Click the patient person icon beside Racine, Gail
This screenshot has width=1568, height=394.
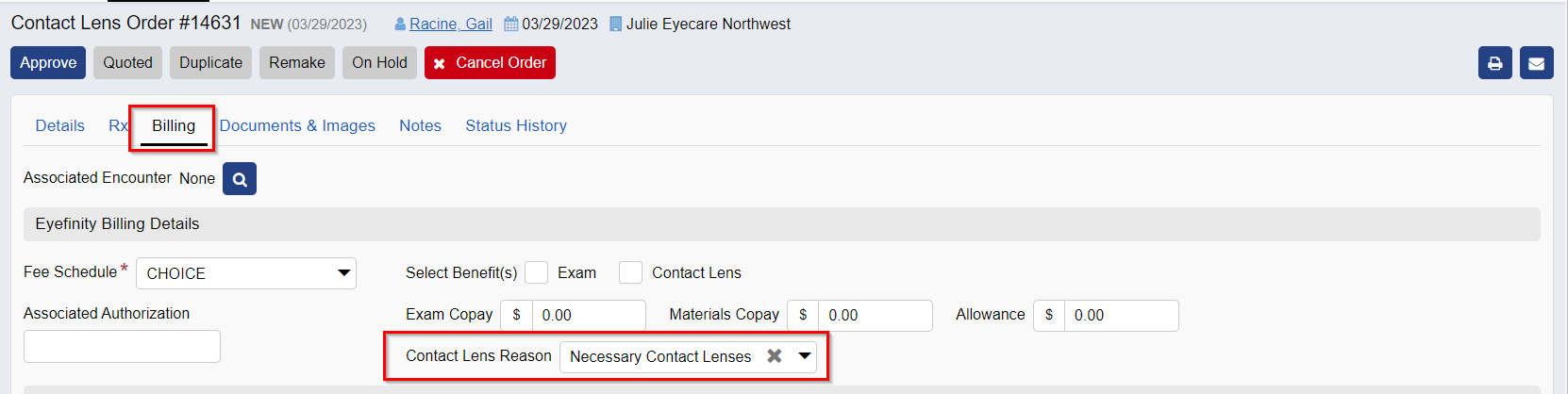click(400, 25)
